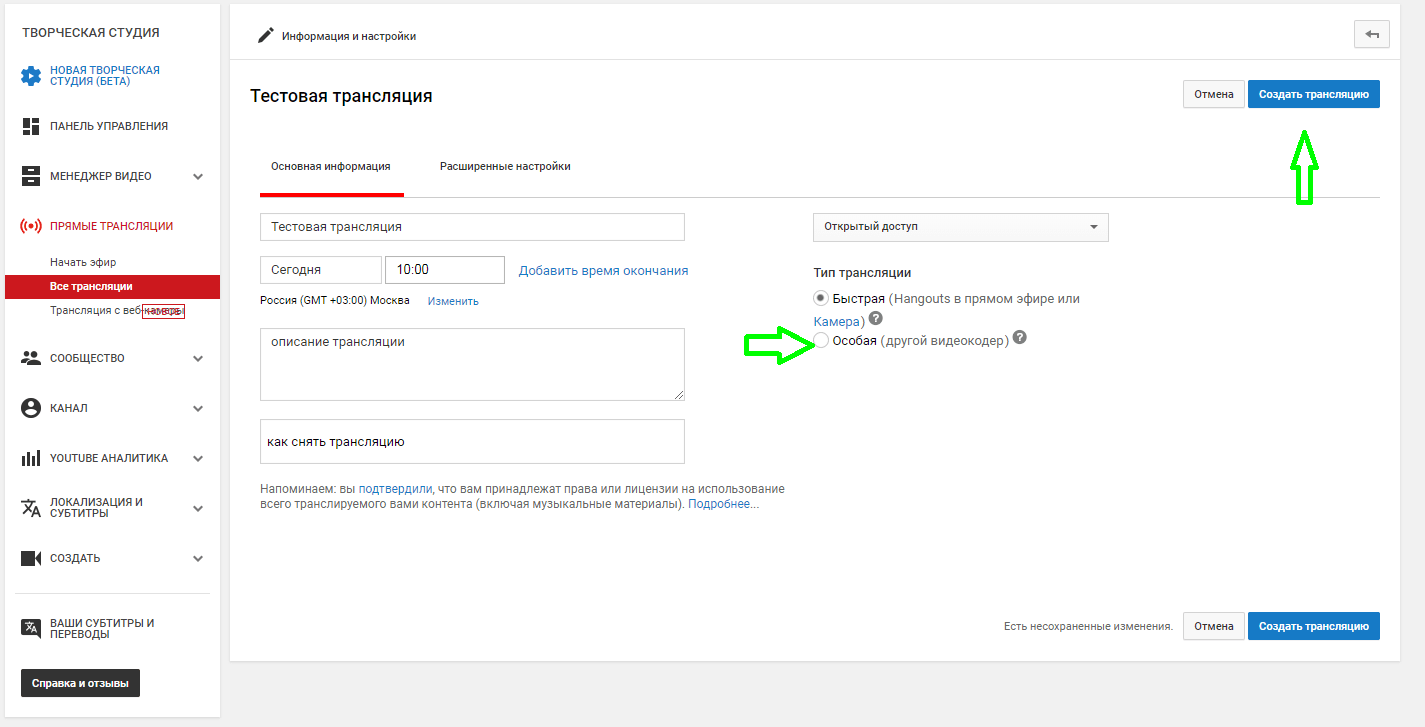Select the Быстрая broadcast type radio button
Viewport: 1425px width, 727px height.
tap(821, 298)
